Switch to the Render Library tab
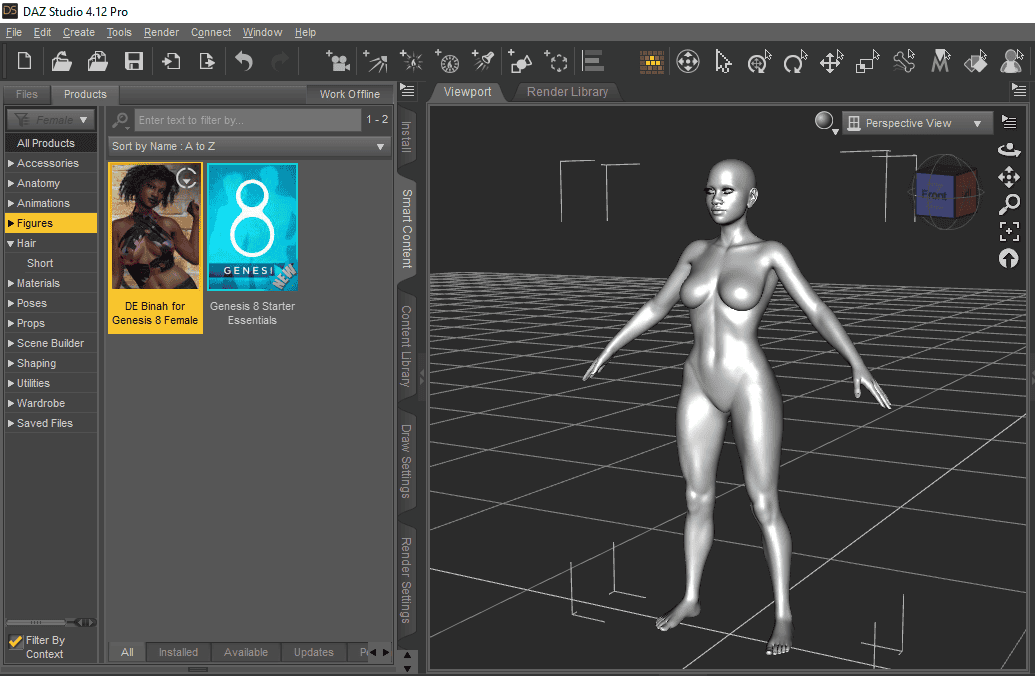The image size is (1035, 676). (x=566, y=91)
